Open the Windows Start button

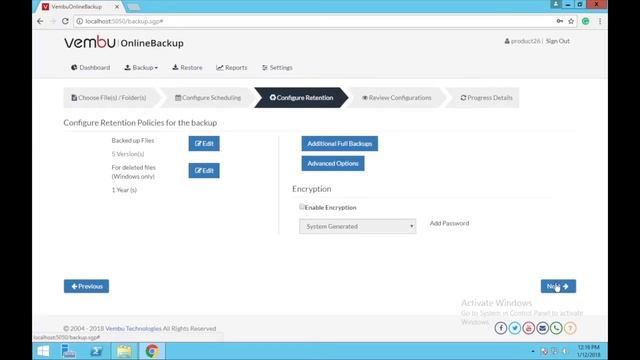[x=43, y=351]
